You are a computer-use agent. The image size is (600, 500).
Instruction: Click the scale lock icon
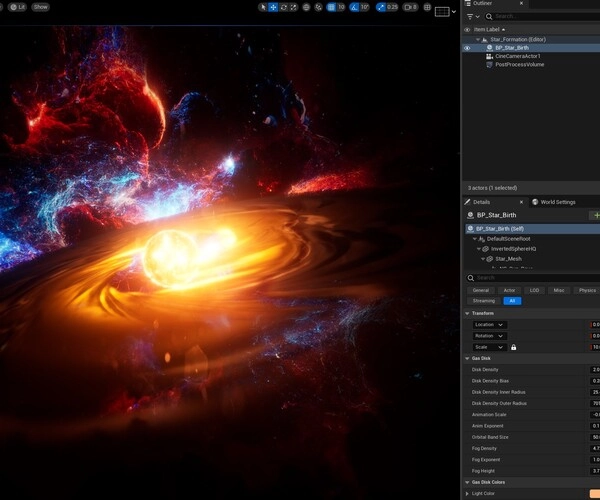point(513,347)
